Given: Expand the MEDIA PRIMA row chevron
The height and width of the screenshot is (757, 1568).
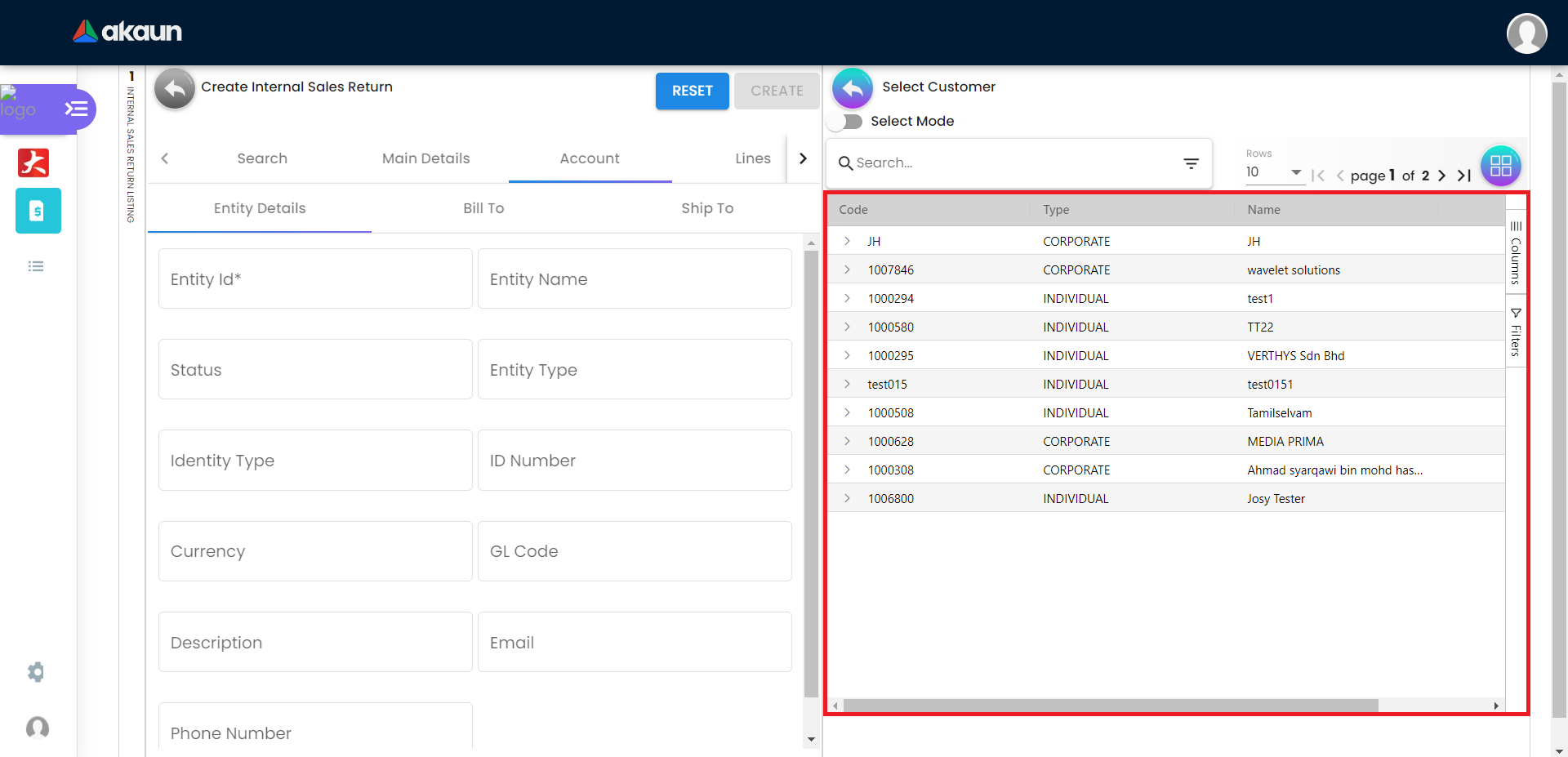Looking at the screenshot, I should 847,442.
